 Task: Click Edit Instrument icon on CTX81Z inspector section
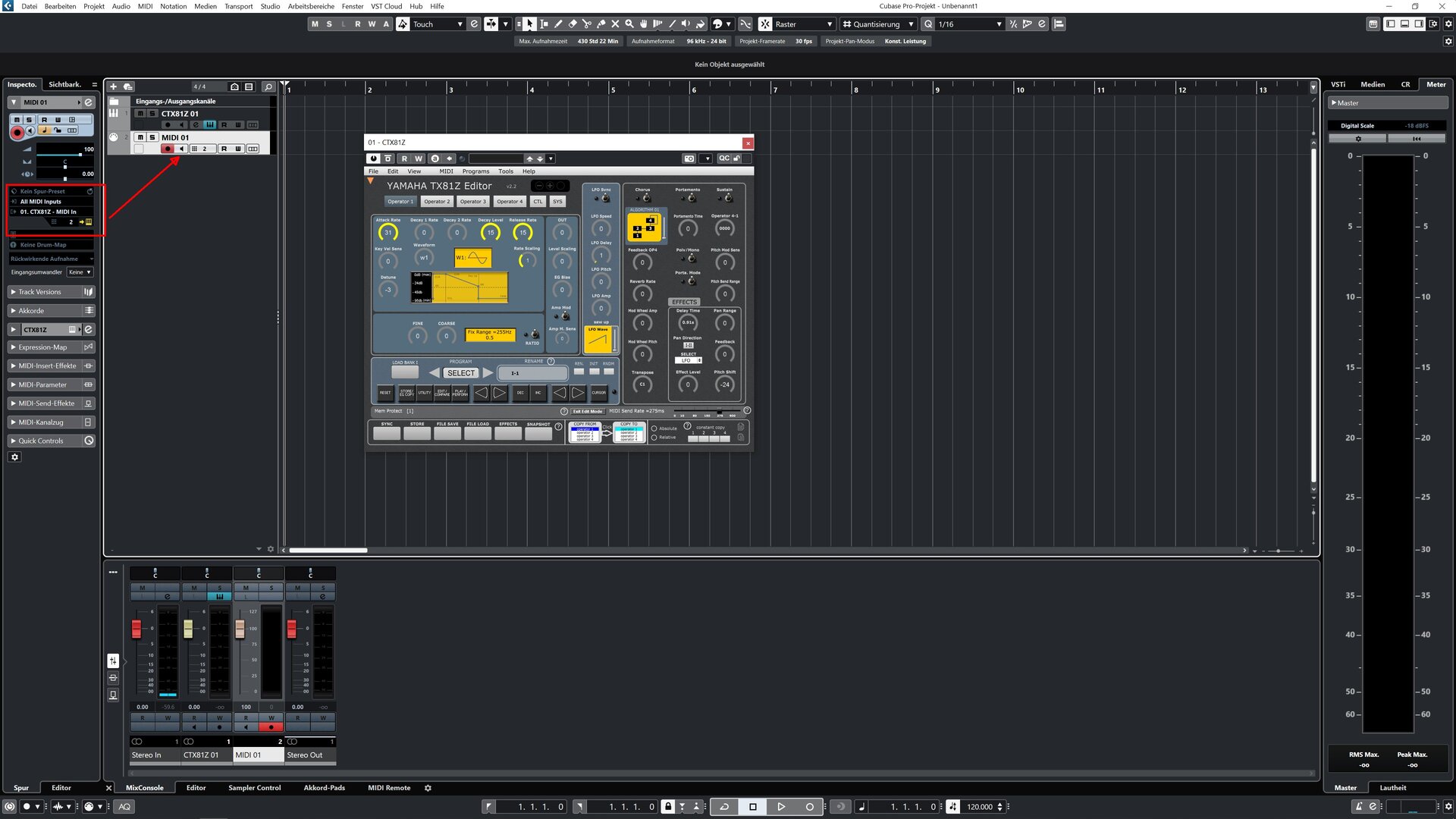coord(88,329)
